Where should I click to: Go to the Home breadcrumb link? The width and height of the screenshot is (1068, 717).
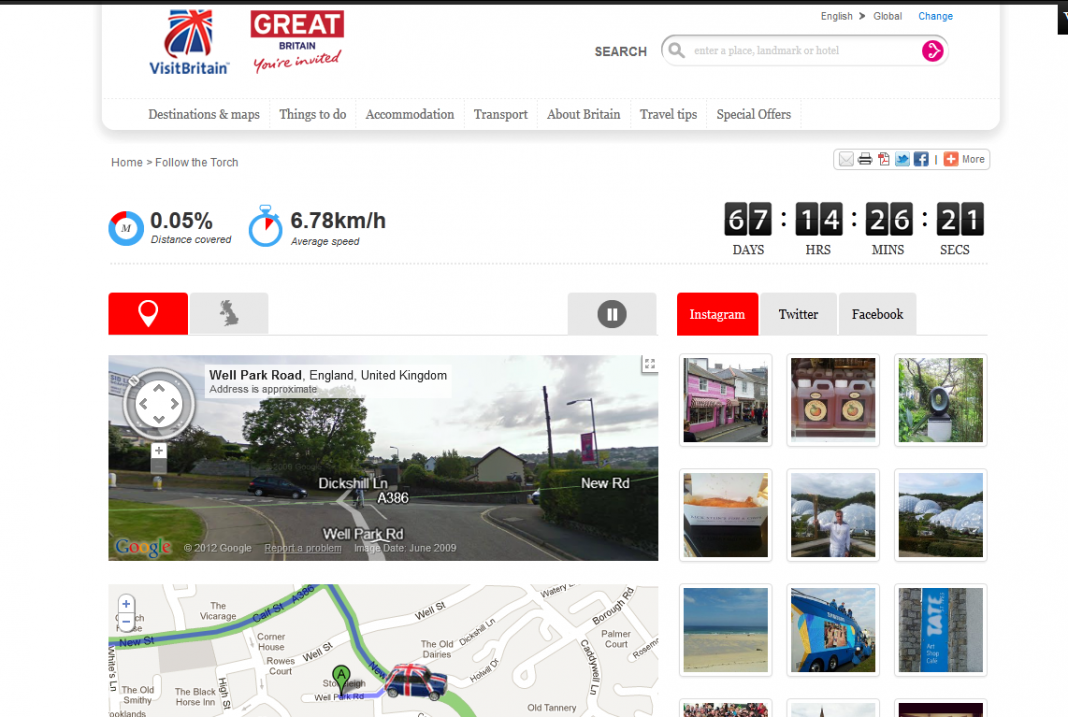pos(126,162)
